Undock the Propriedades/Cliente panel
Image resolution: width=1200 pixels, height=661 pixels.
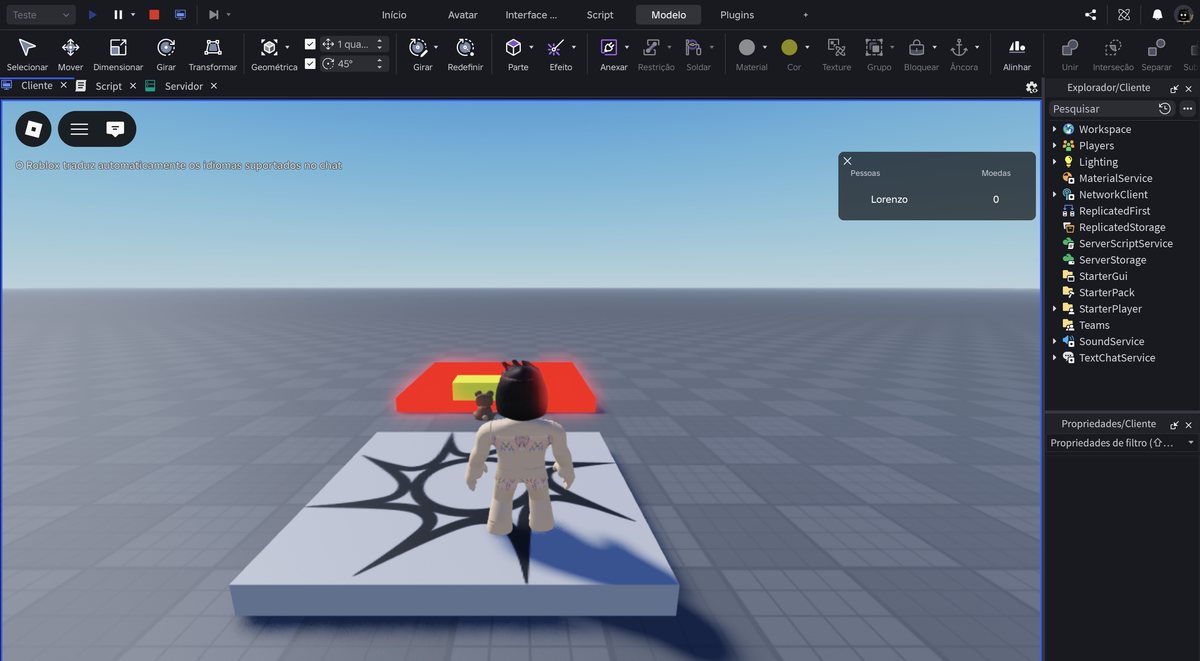1174,424
